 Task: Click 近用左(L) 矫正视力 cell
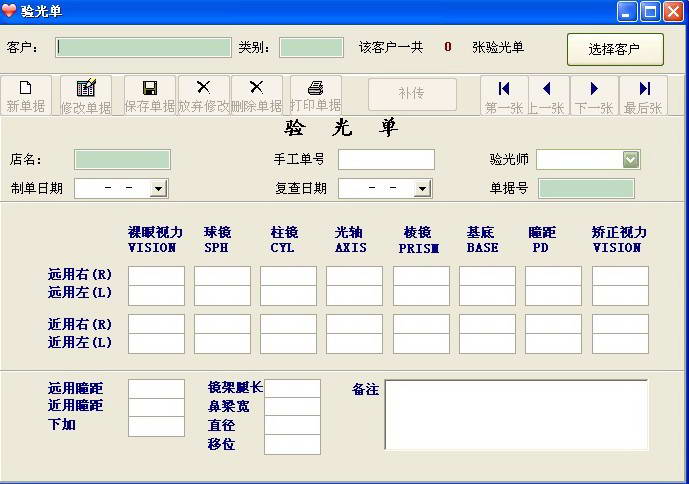(620, 343)
